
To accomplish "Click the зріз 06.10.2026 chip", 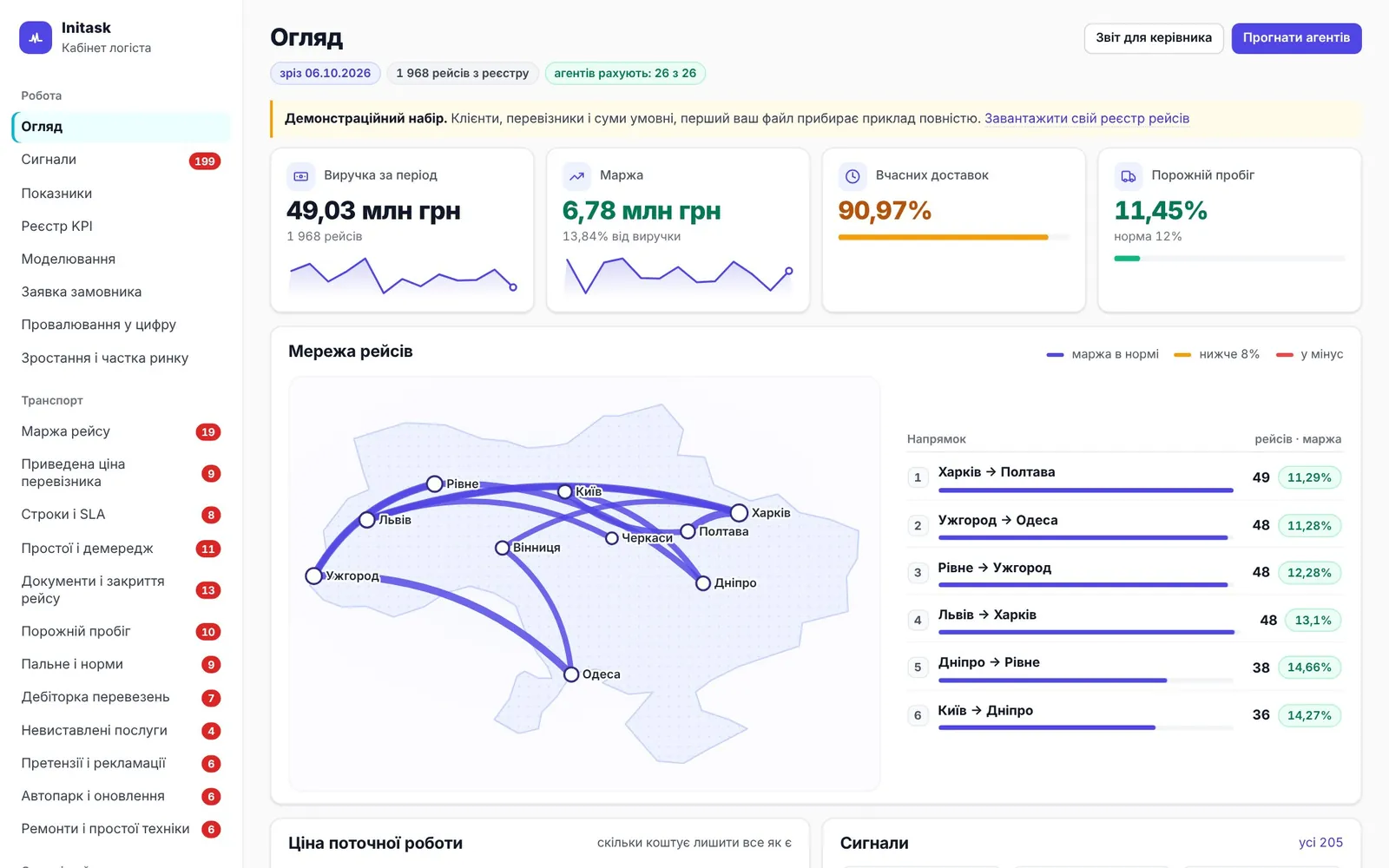I will (x=325, y=74).
